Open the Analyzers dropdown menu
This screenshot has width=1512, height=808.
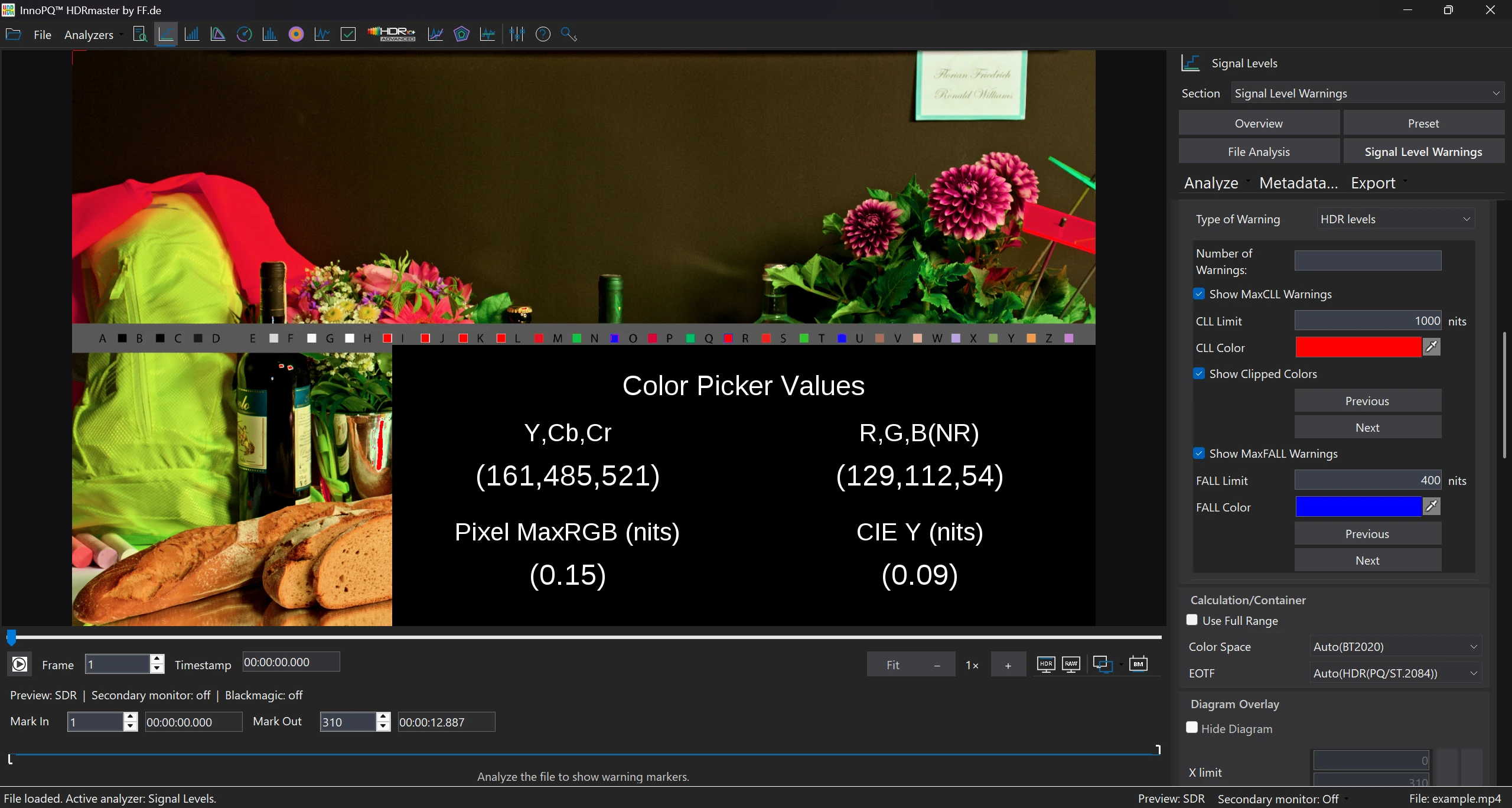[93, 35]
